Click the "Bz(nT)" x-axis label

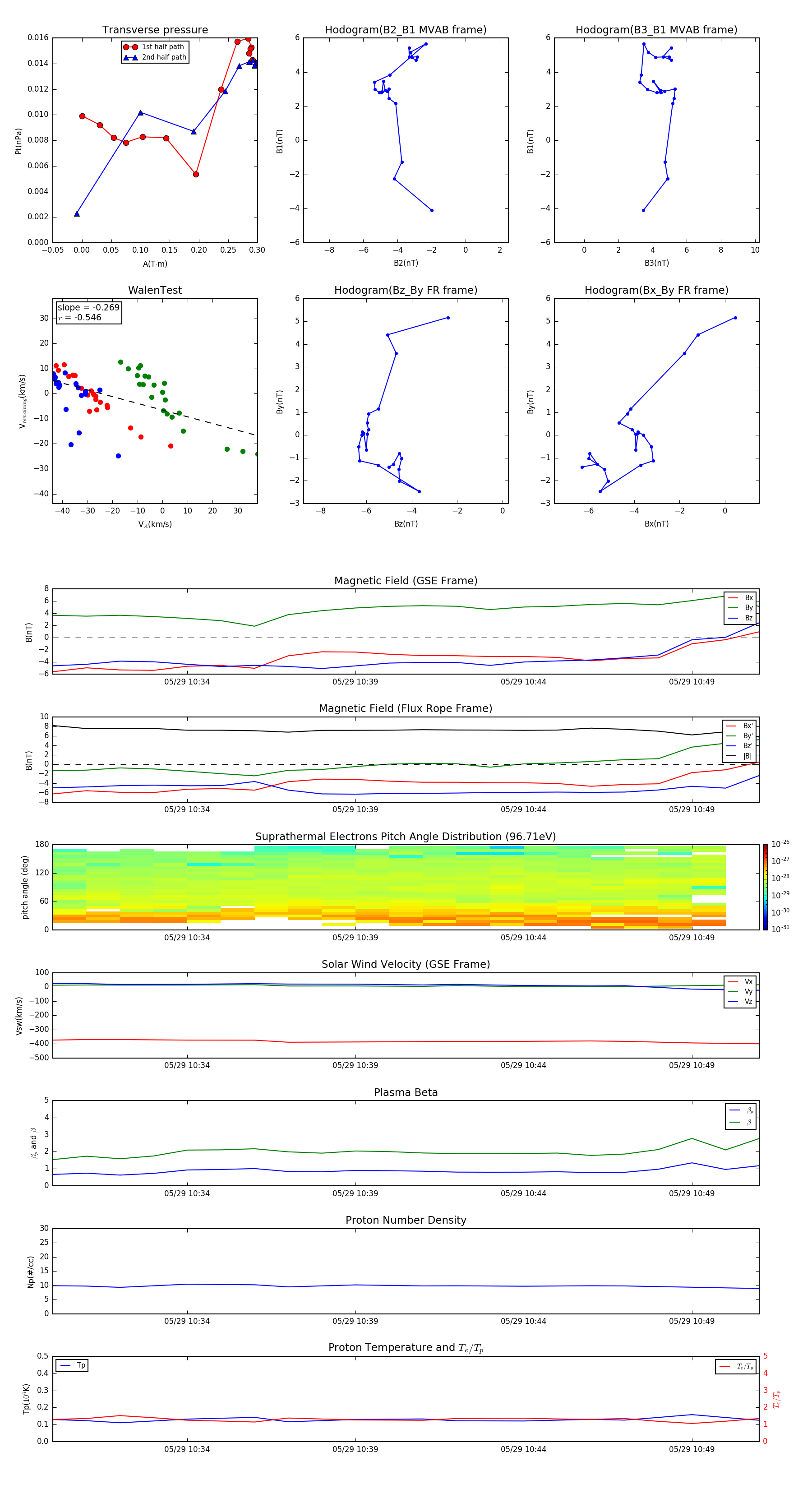pyautogui.click(x=406, y=524)
